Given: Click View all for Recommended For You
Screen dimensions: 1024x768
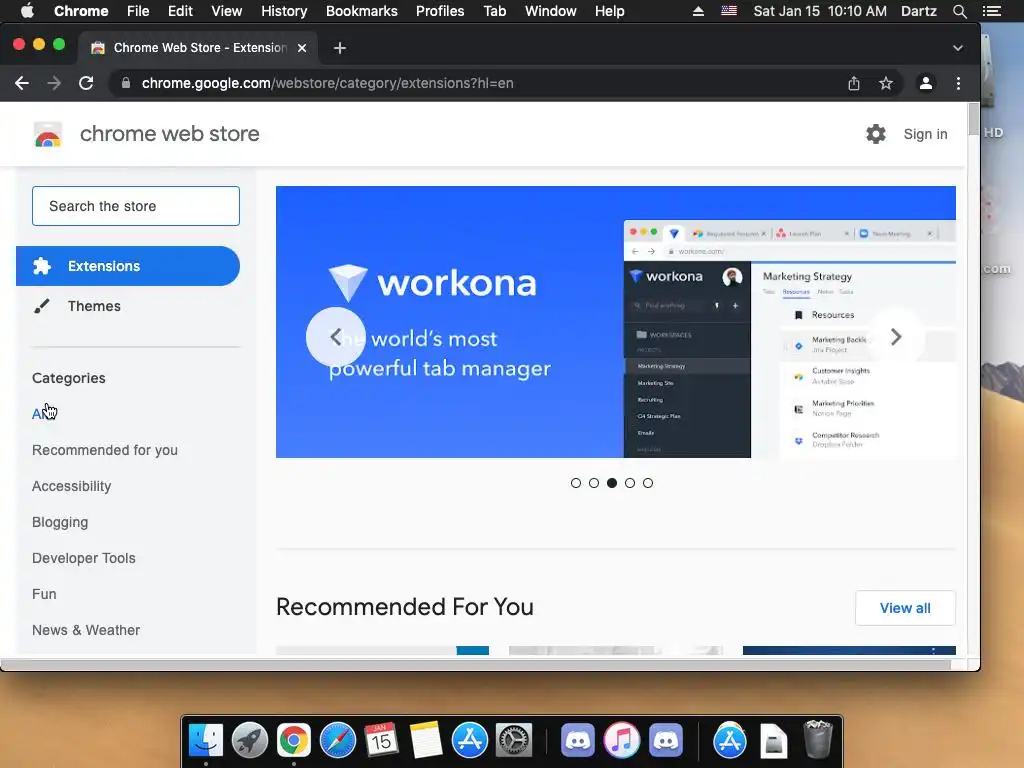Looking at the screenshot, I should (x=905, y=608).
